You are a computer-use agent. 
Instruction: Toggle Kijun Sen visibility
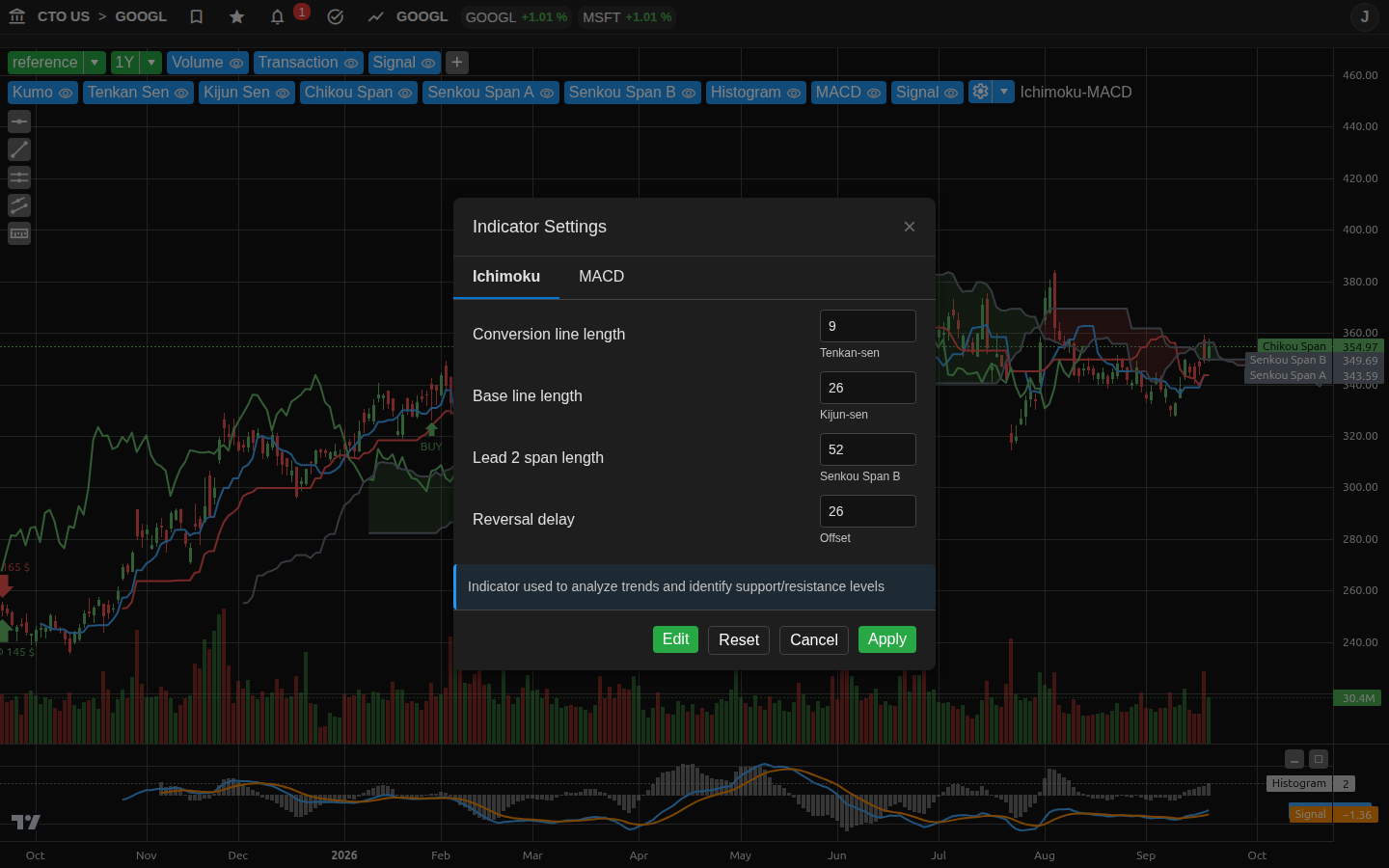[283, 94]
